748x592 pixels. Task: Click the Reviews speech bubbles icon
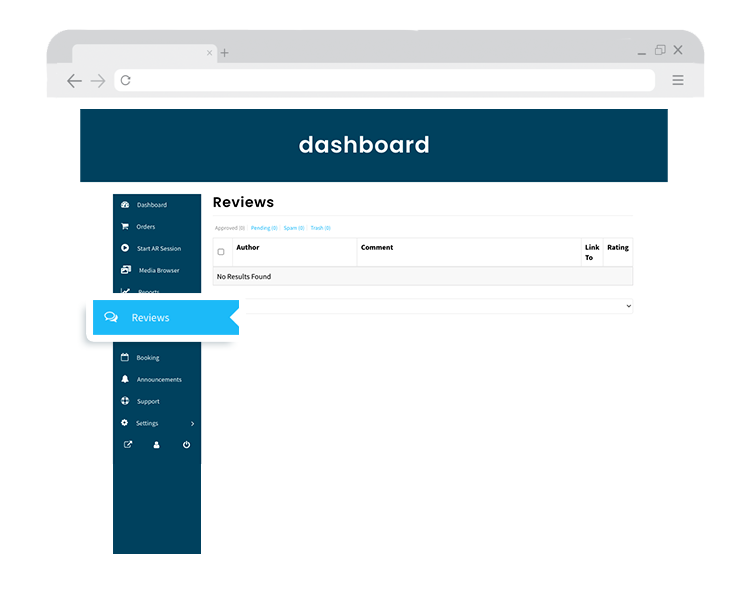coord(111,317)
